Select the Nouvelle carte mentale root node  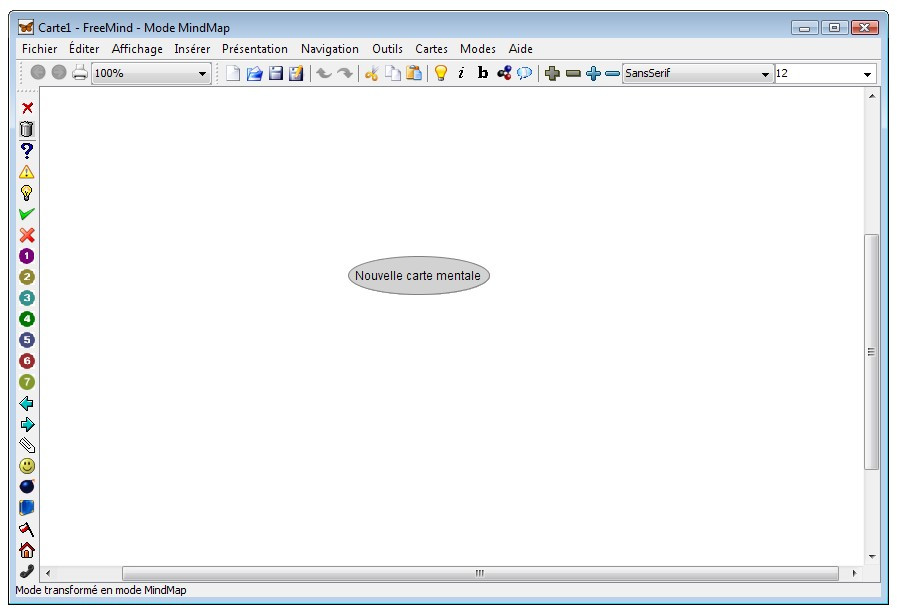(419, 275)
